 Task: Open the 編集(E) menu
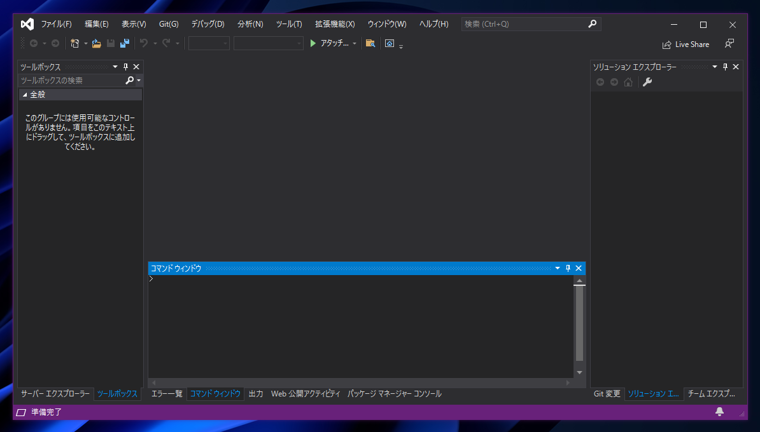(96, 24)
